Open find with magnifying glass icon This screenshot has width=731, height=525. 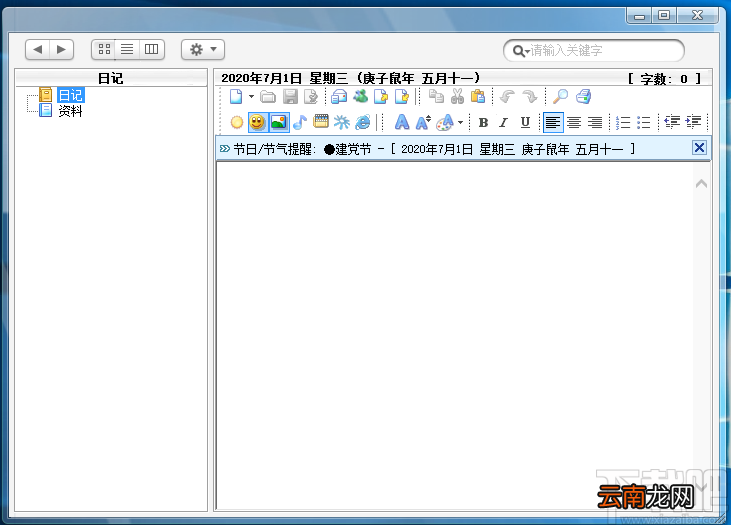[x=560, y=97]
